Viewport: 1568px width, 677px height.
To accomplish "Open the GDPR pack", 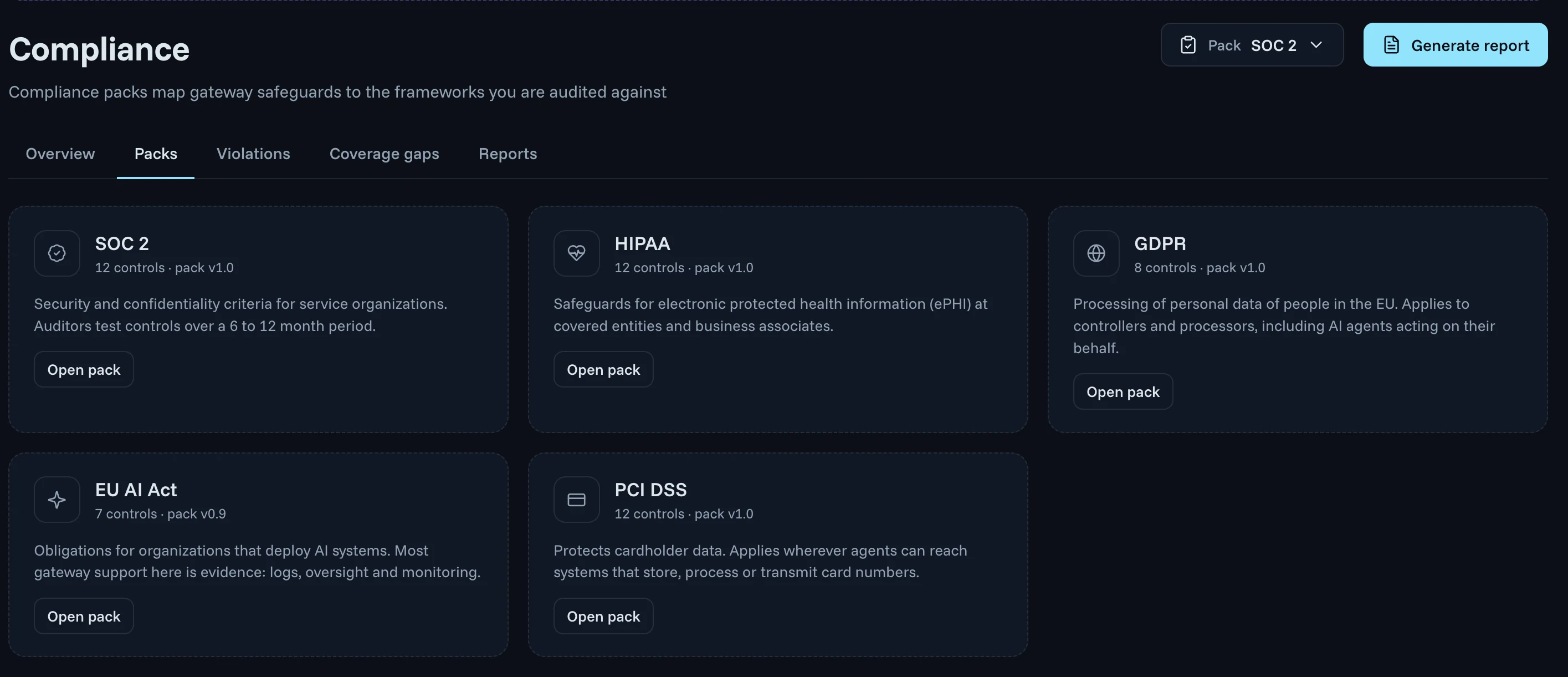I will (1123, 392).
